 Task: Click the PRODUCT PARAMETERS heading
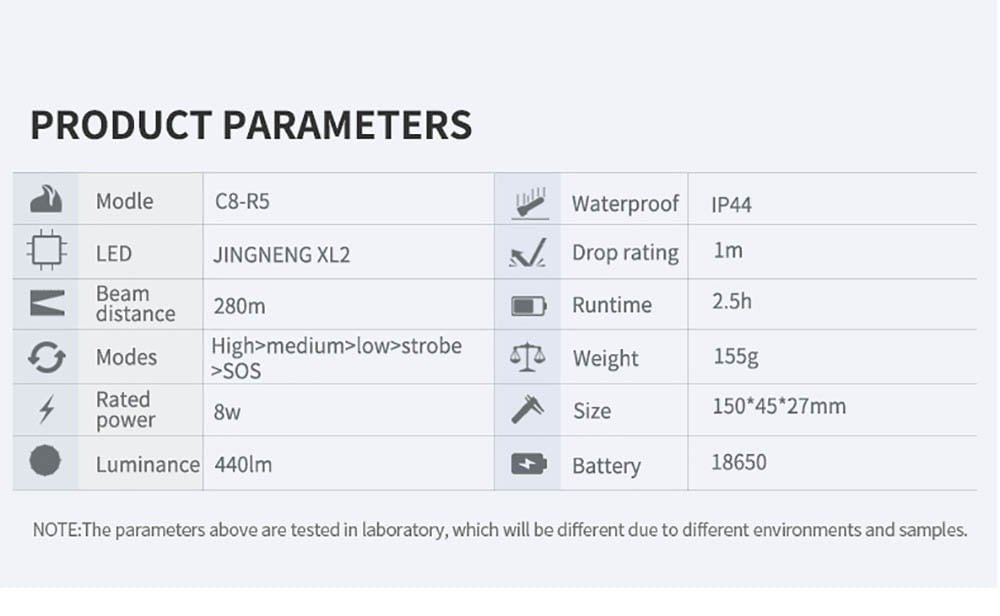[251, 126]
